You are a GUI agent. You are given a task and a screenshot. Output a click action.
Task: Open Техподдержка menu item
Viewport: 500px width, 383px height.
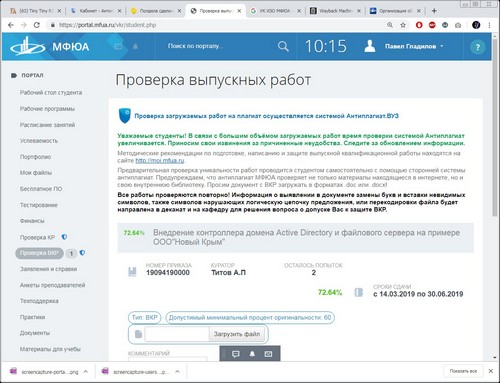(39, 301)
